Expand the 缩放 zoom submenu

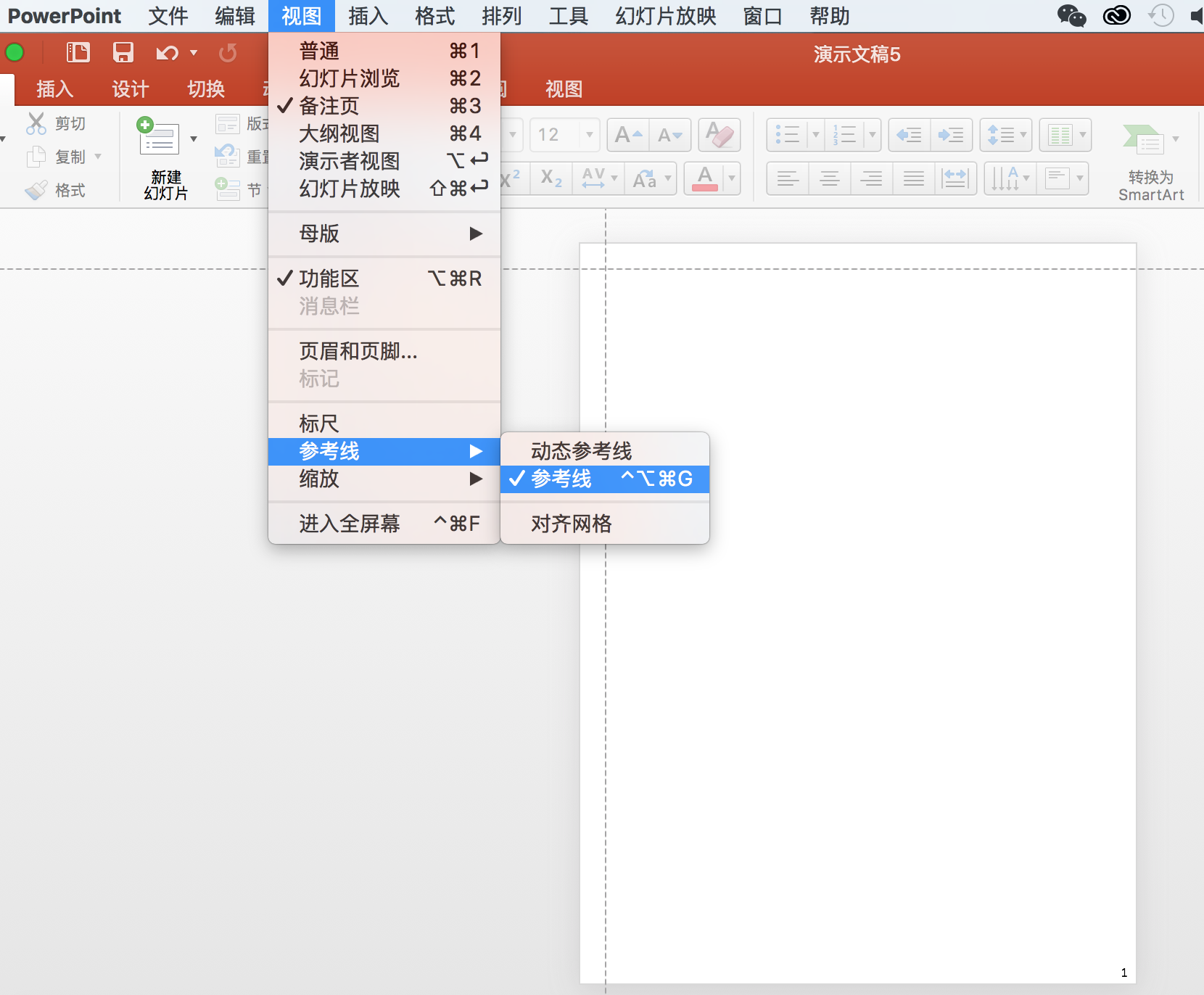[384, 479]
